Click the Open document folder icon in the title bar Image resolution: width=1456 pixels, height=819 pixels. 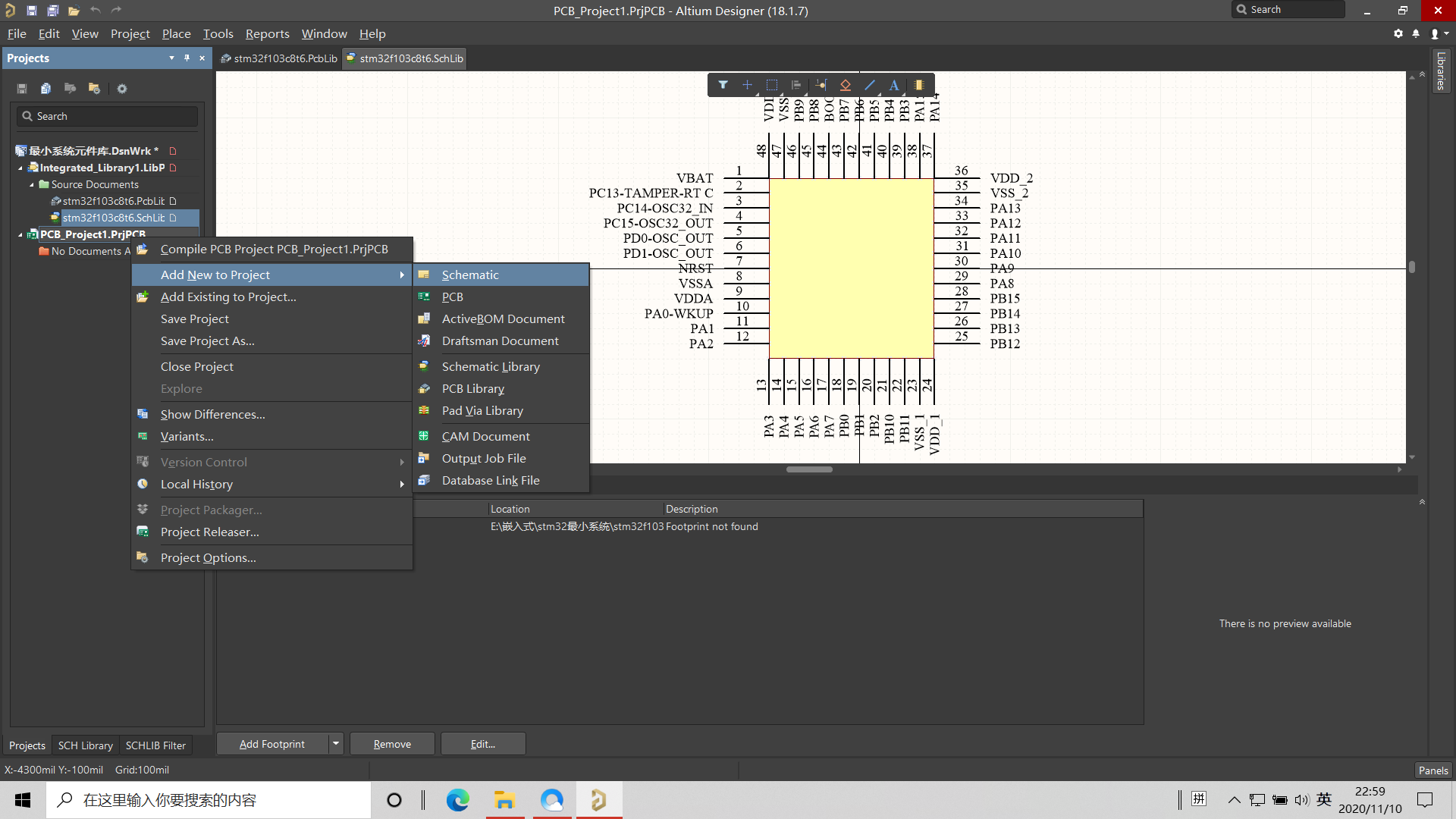(74, 11)
